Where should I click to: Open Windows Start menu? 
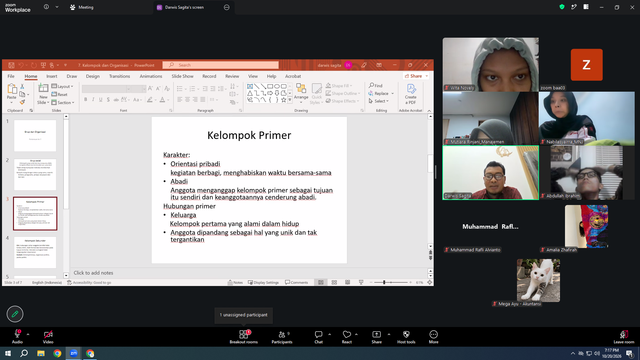(8, 353)
